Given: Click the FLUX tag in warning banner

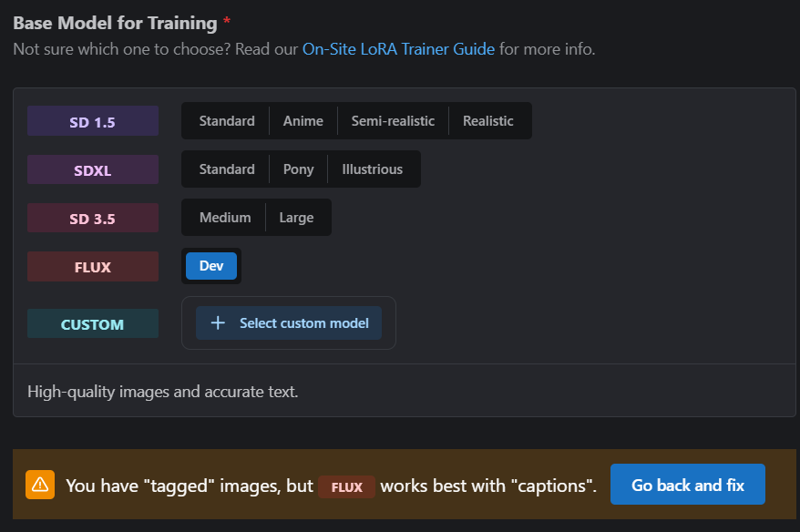Looking at the screenshot, I should pyautogui.click(x=347, y=487).
